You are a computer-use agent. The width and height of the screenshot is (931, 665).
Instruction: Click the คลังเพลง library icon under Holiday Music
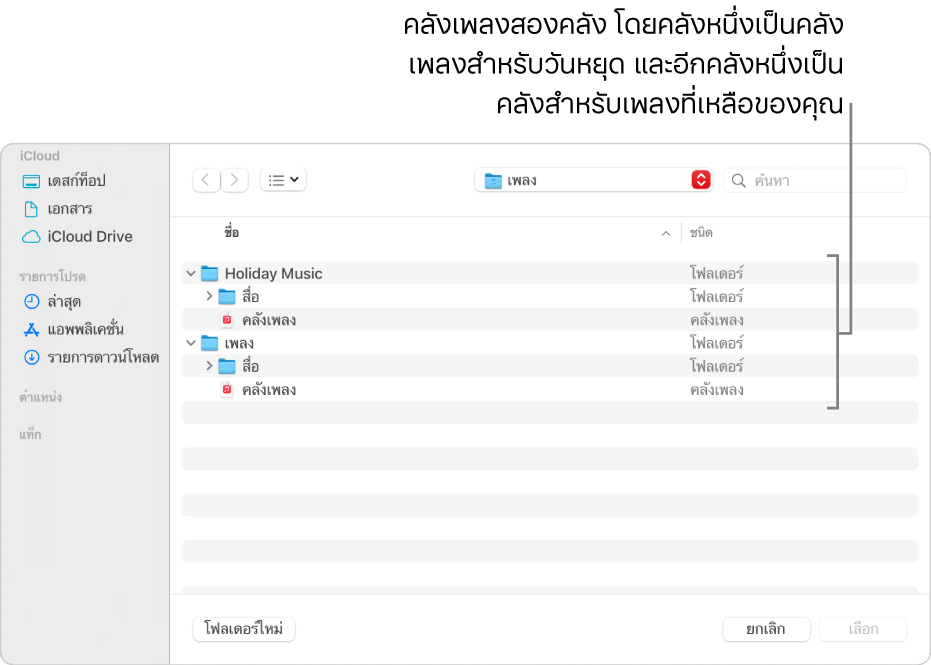tap(227, 319)
